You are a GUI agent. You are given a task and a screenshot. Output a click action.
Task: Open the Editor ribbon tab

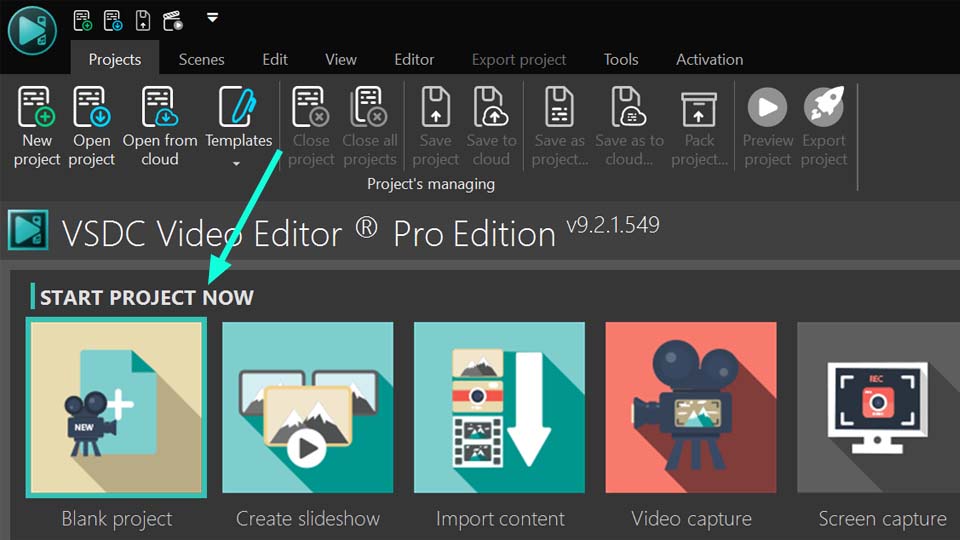tap(414, 59)
